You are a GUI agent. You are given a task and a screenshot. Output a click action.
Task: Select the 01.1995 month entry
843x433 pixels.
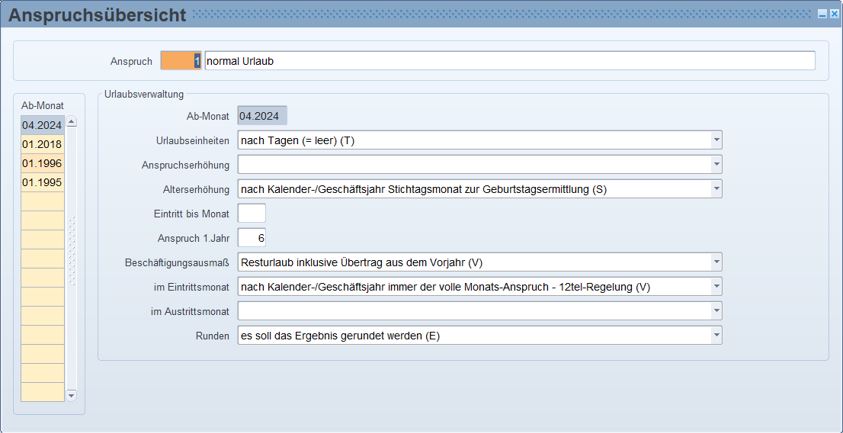click(42, 183)
